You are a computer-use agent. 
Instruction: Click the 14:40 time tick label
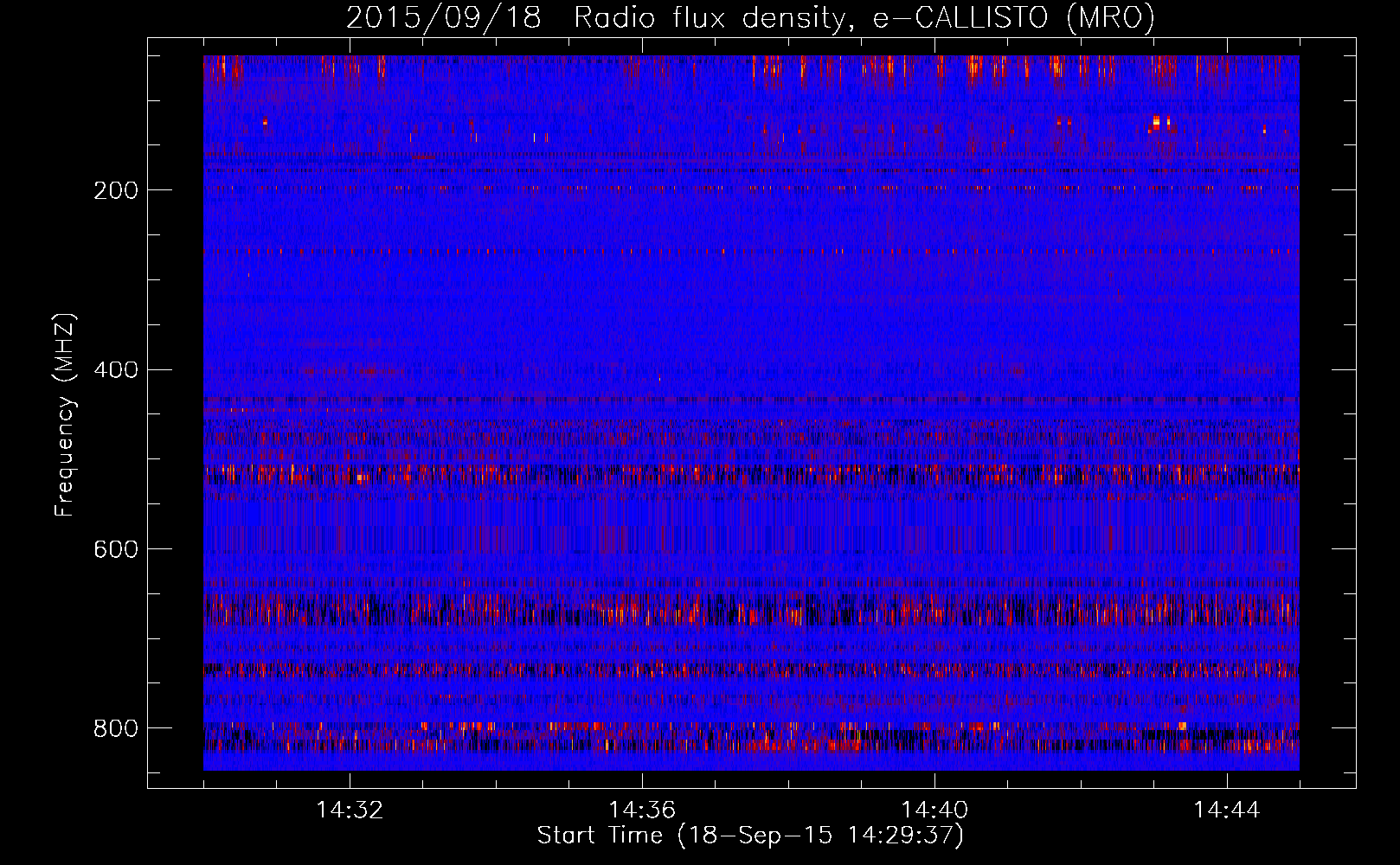point(934,811)
